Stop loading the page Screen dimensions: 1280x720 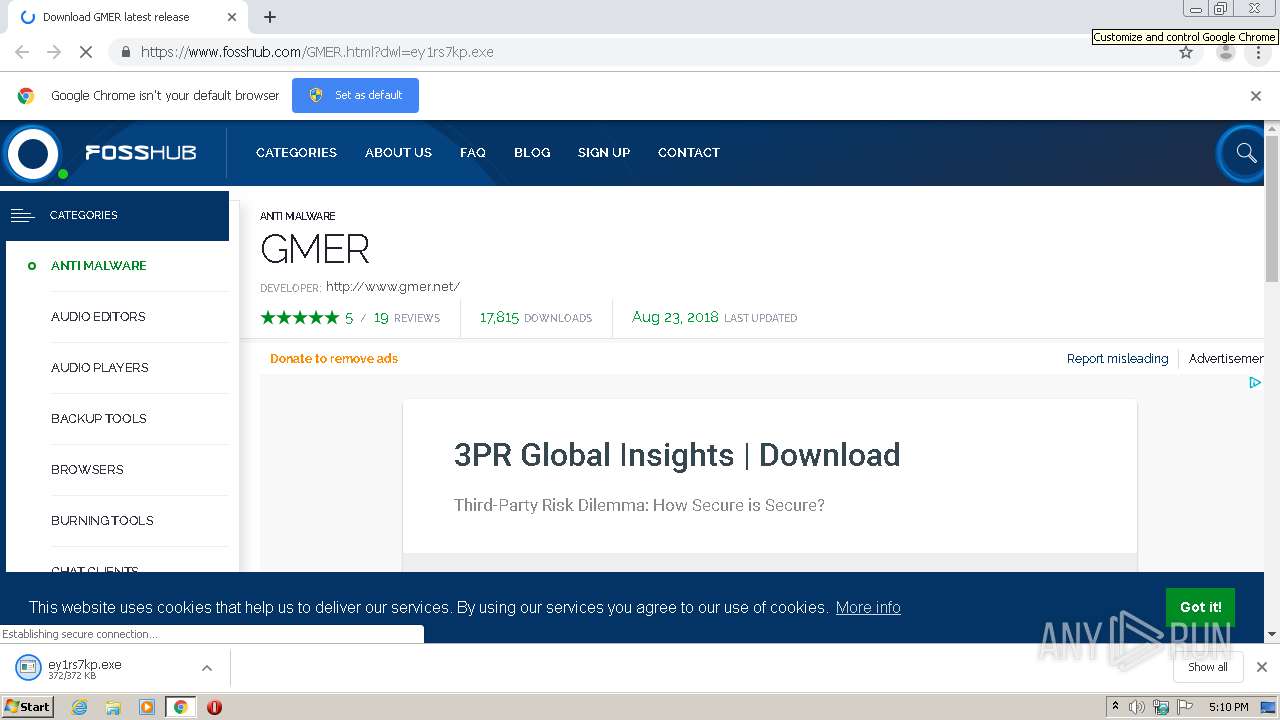86,52
